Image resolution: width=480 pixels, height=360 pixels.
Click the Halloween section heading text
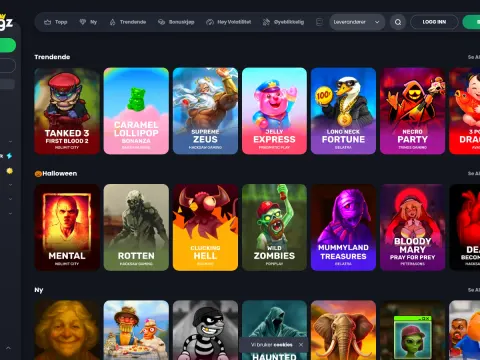[x=60, y=174]
